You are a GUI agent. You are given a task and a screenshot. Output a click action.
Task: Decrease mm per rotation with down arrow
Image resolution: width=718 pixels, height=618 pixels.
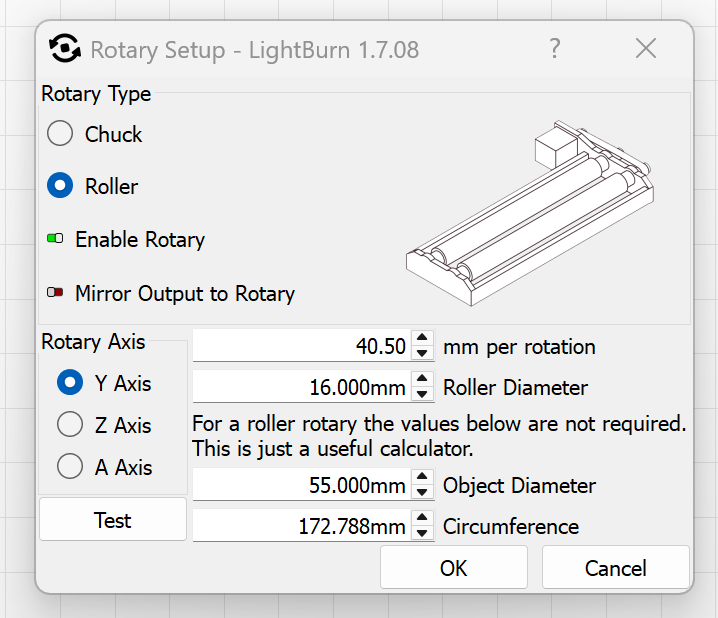[423, 353]
